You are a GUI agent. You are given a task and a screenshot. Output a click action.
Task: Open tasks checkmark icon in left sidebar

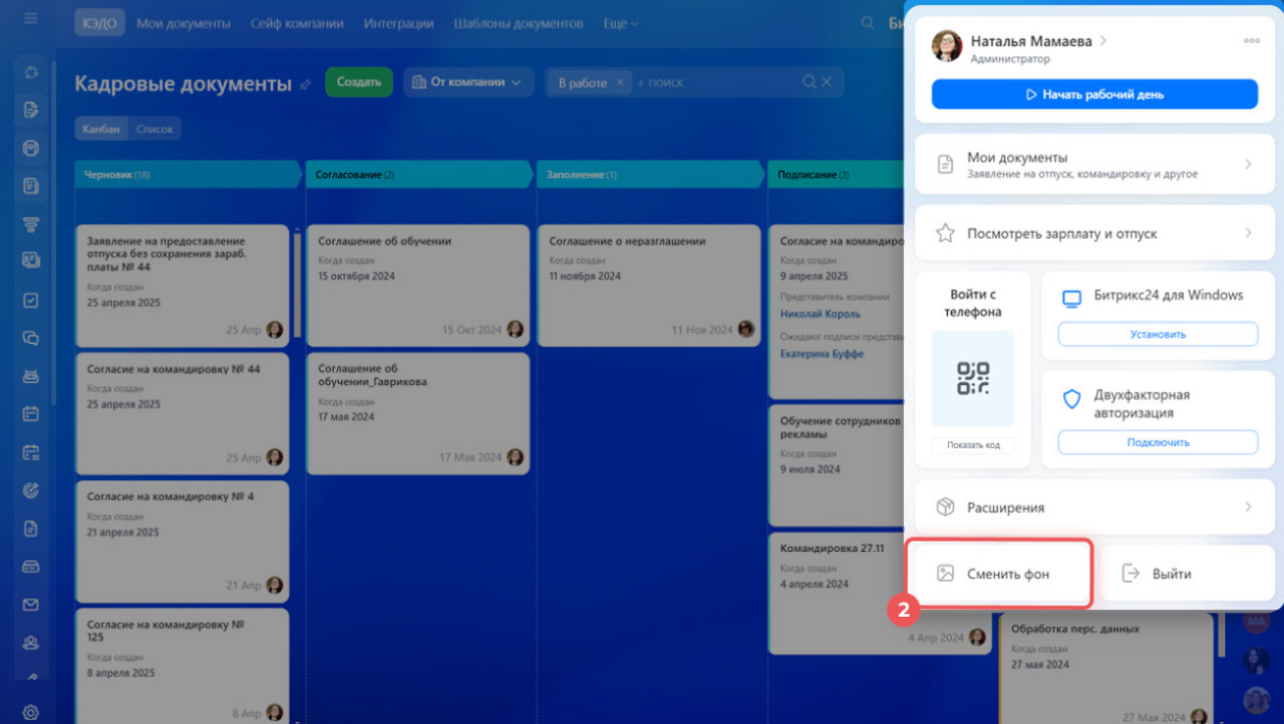click(31, 300)
